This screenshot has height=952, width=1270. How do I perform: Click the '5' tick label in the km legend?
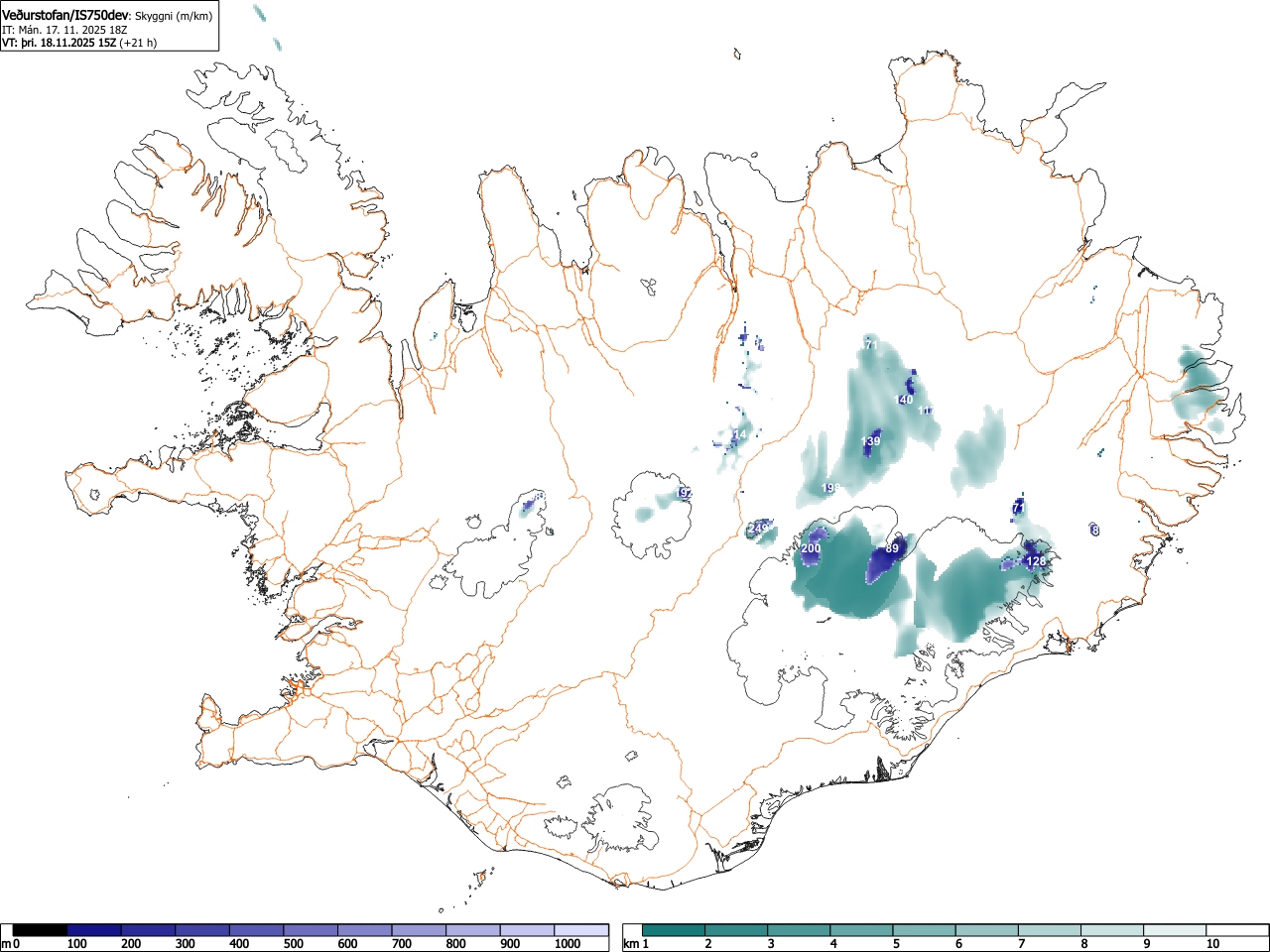click(x=896, y=944)
